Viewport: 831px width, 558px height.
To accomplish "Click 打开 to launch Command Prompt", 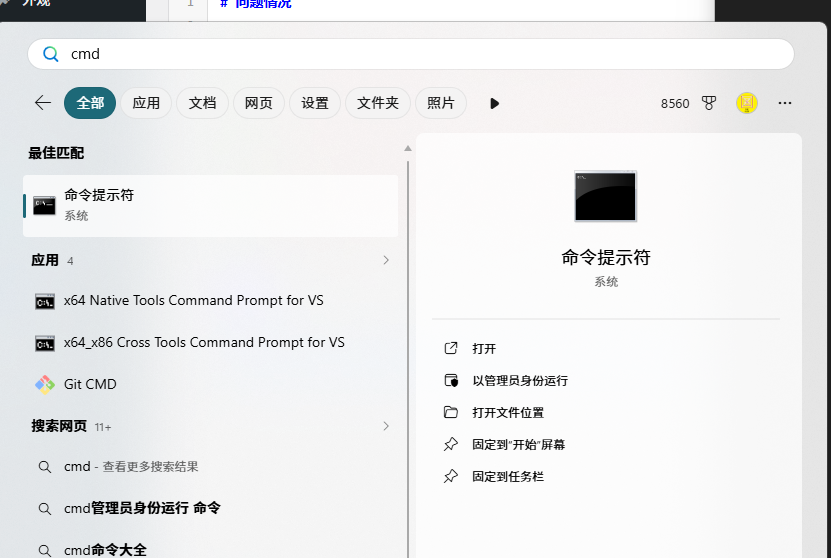I will [484, 349].
